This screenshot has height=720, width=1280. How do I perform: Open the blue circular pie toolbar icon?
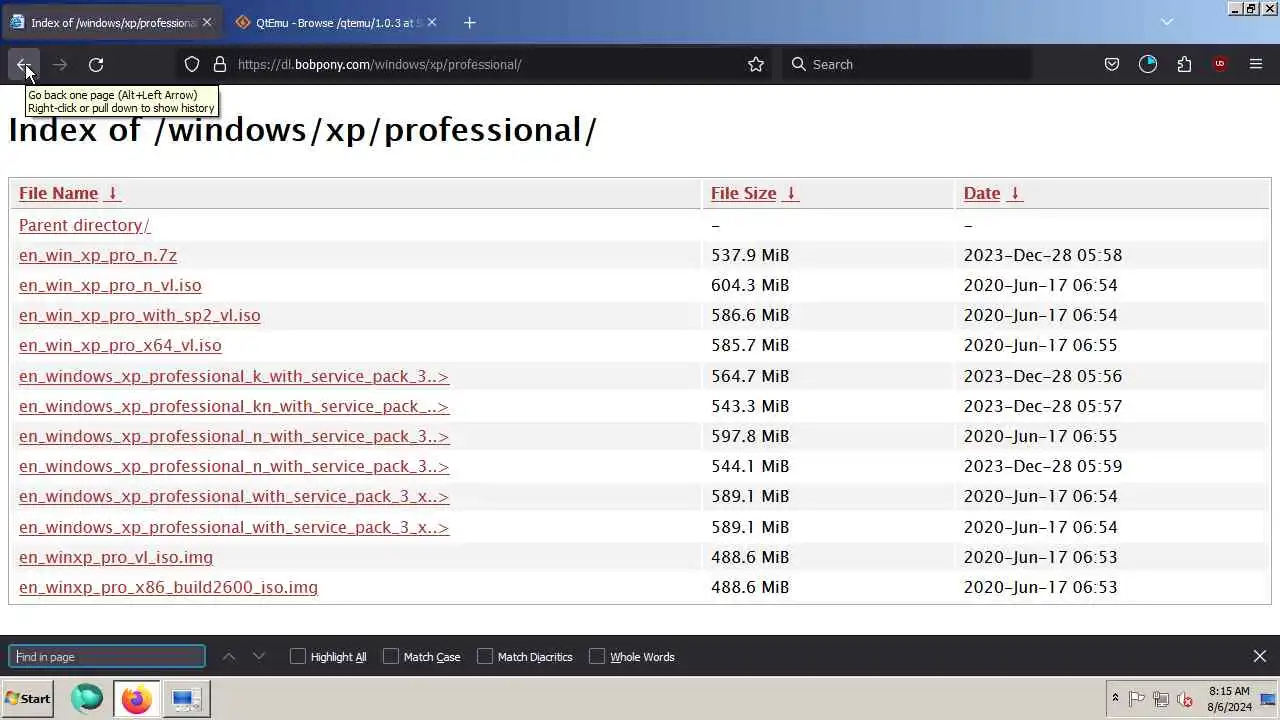[x=1148, y=64]
